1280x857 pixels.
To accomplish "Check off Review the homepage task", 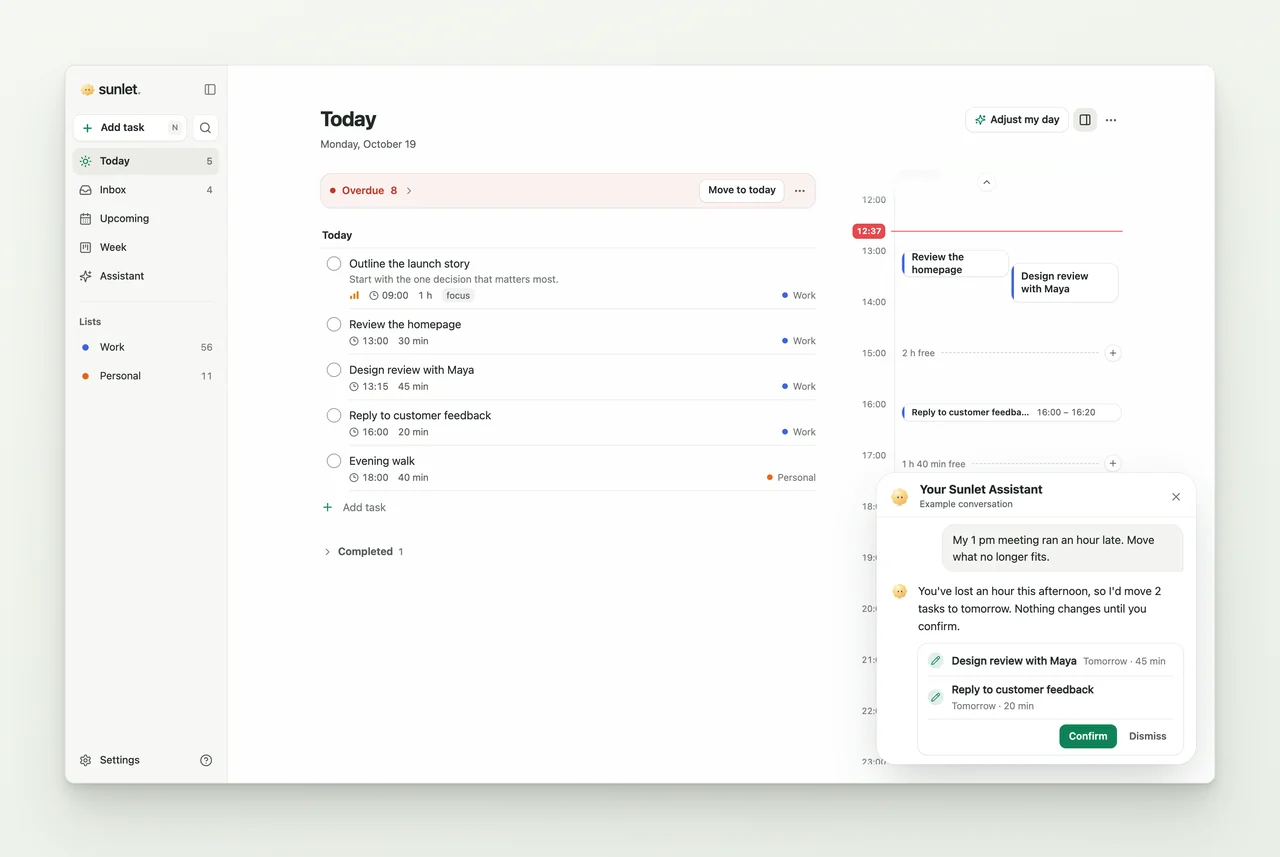I will pos(334,324).
